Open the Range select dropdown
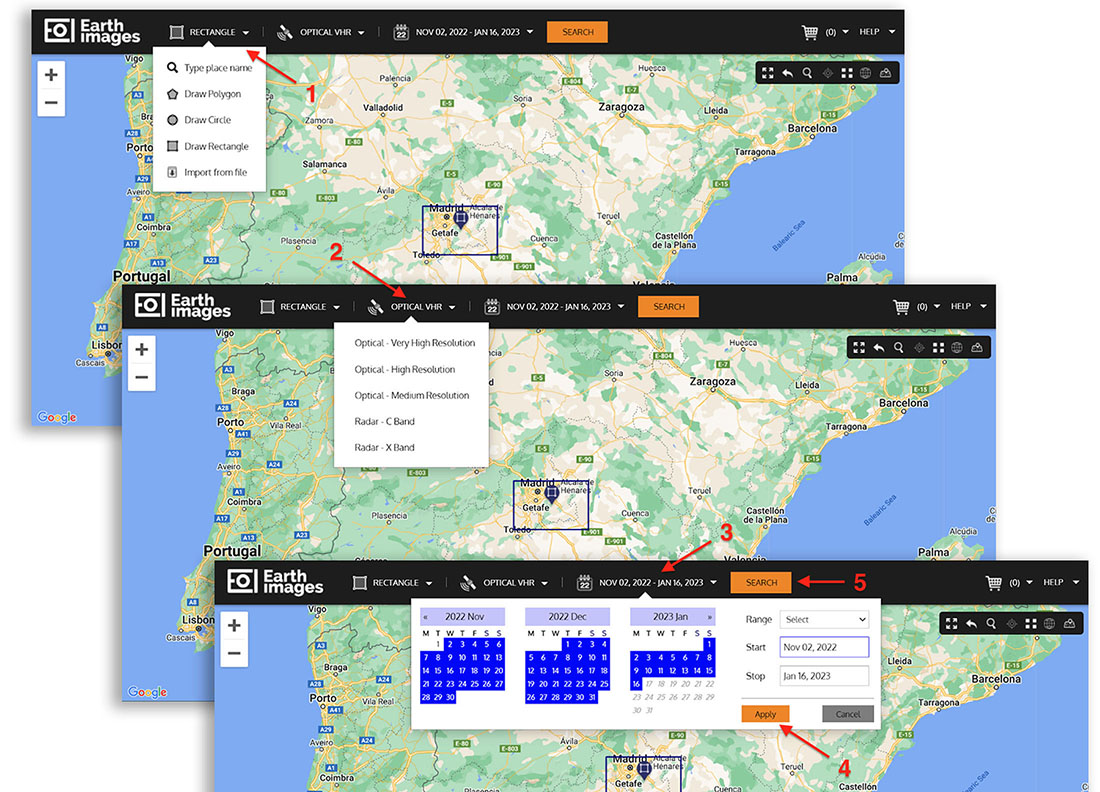Screen dimensions: 1100x792 pos(825,620)
